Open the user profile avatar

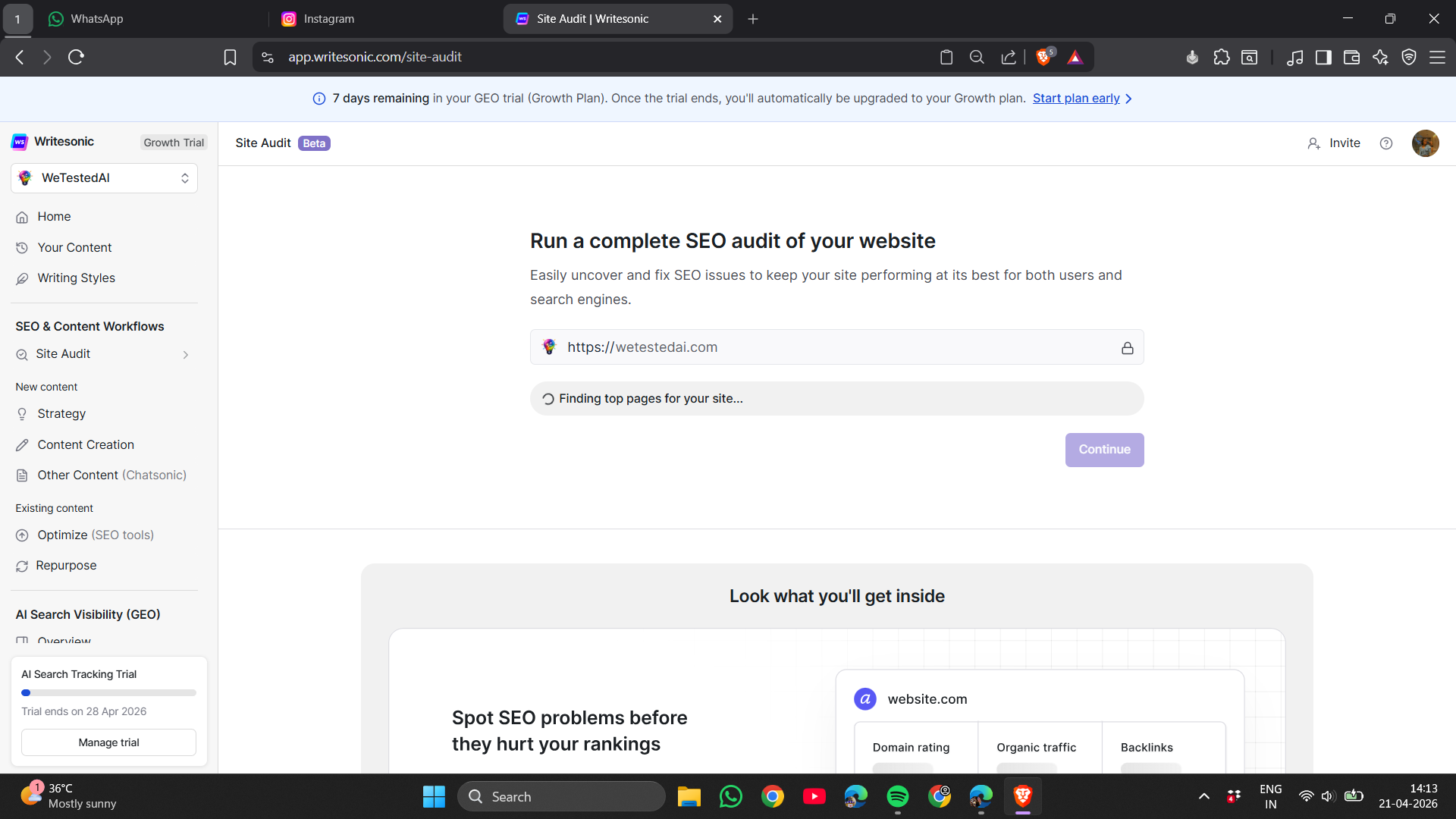coord(1425,143)
